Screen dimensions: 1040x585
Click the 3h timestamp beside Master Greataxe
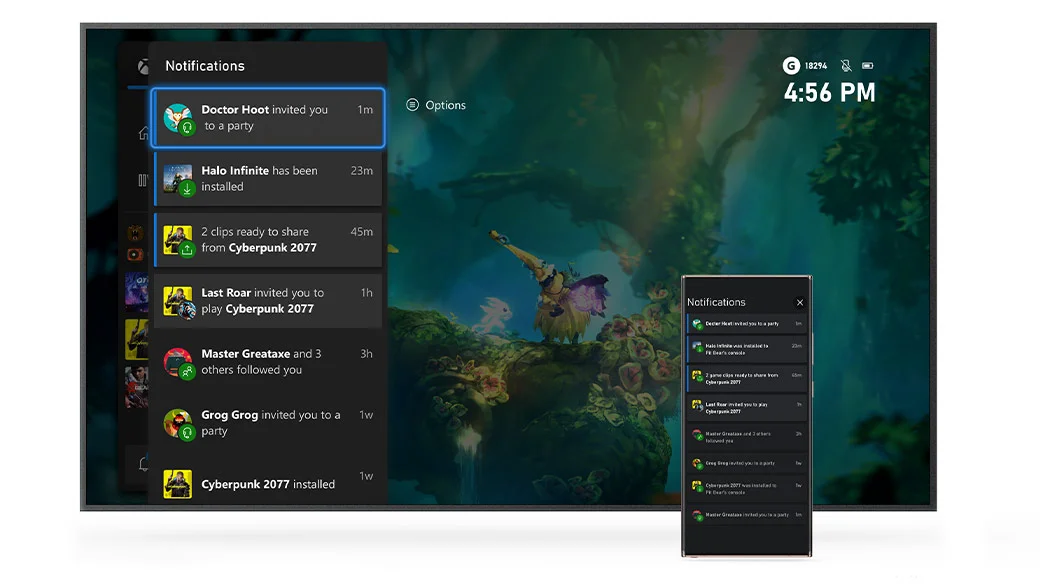point(367,354)
